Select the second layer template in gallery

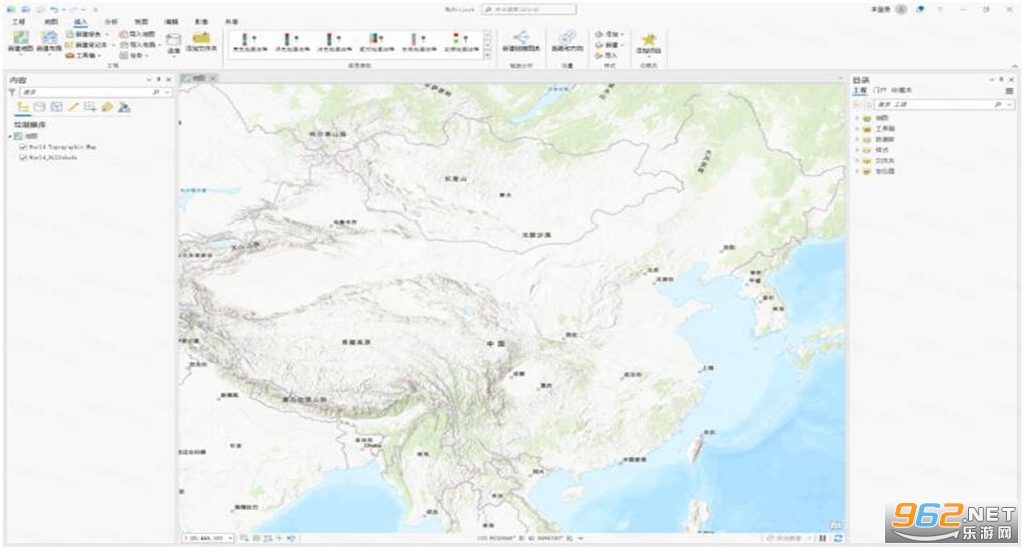pos(292,42)
